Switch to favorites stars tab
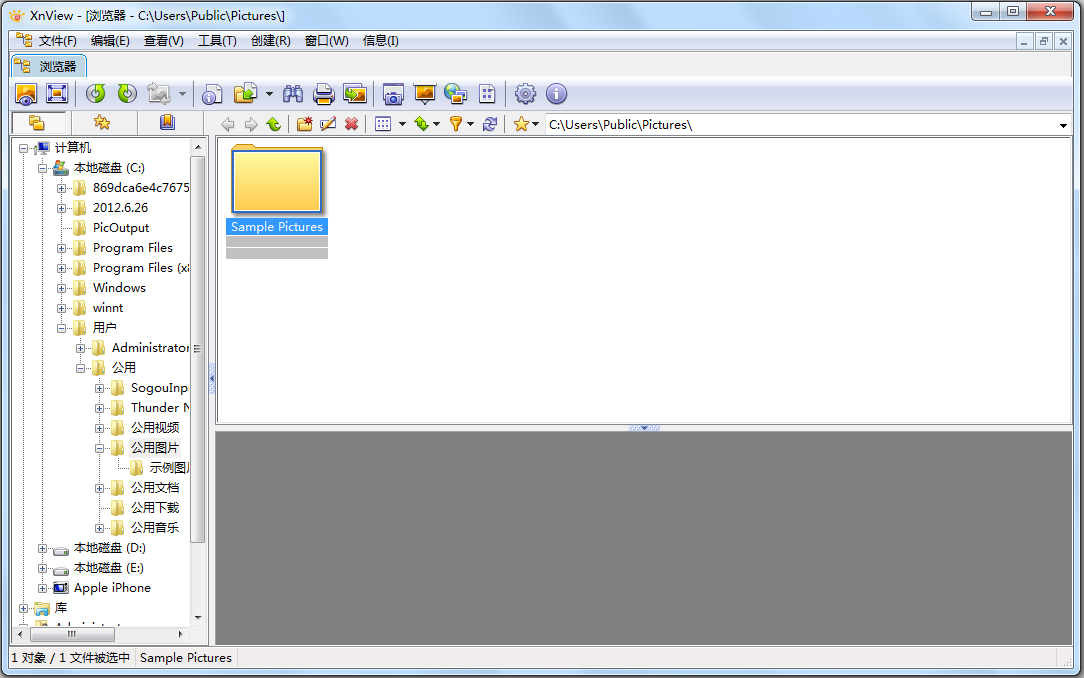The image size is (1084, 678). pyautogui.click(x=102, y=123)
